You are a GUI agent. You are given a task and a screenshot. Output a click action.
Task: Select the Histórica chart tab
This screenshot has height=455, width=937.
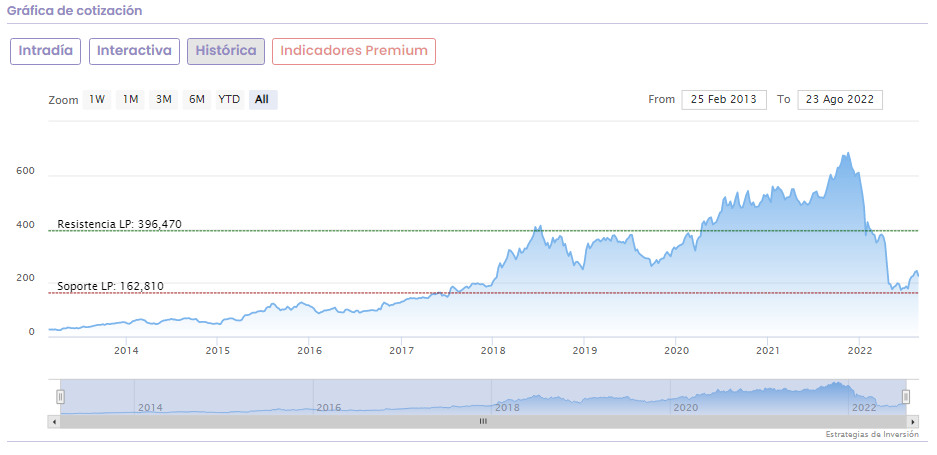click(x=226, y=51)
